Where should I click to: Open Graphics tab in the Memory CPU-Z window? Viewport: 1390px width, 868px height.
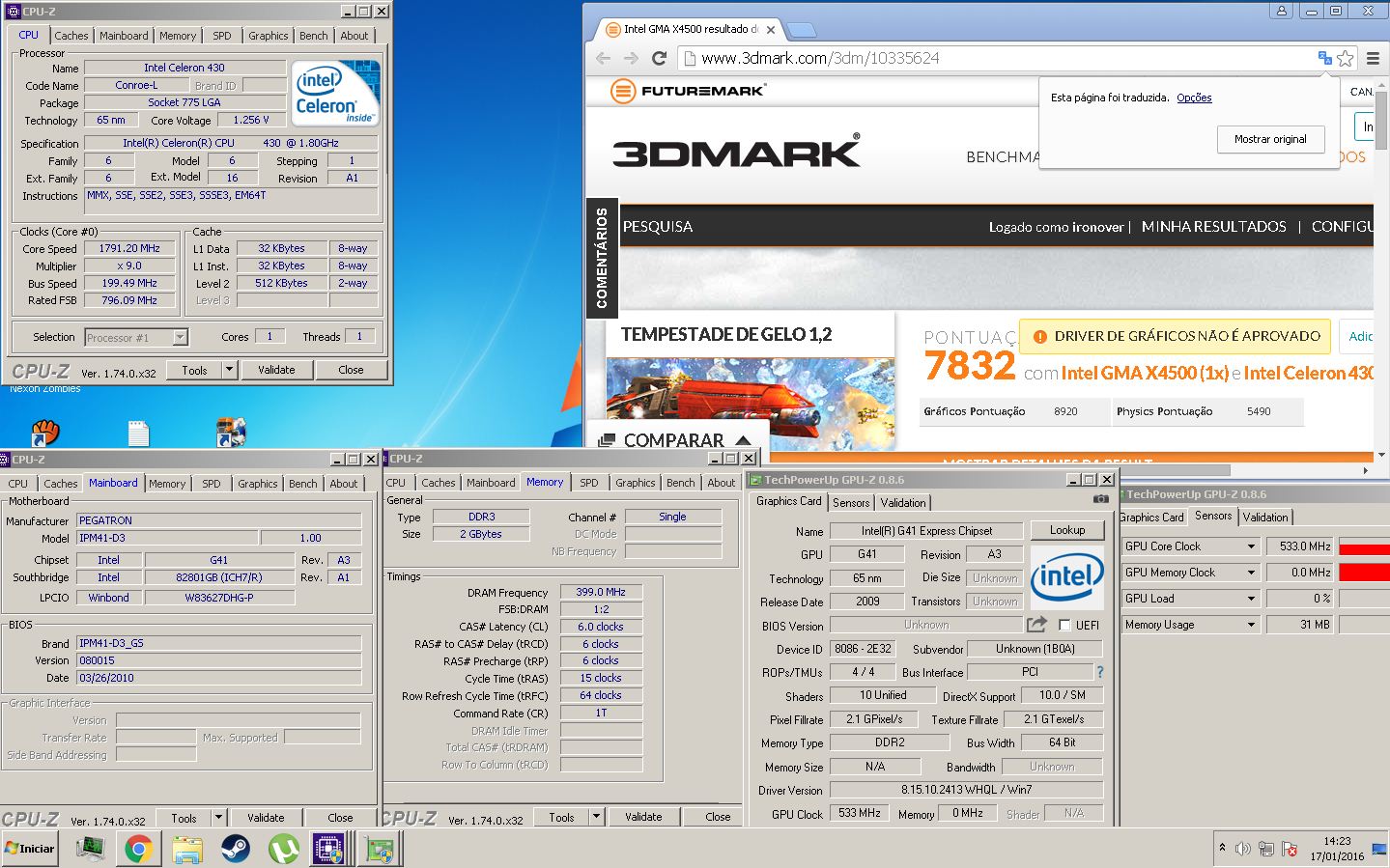point(635,483)
